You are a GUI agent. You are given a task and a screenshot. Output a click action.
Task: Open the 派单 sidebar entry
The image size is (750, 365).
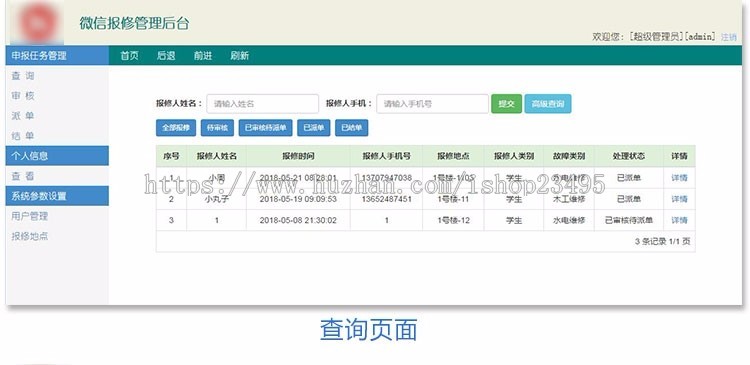(23, 116)
